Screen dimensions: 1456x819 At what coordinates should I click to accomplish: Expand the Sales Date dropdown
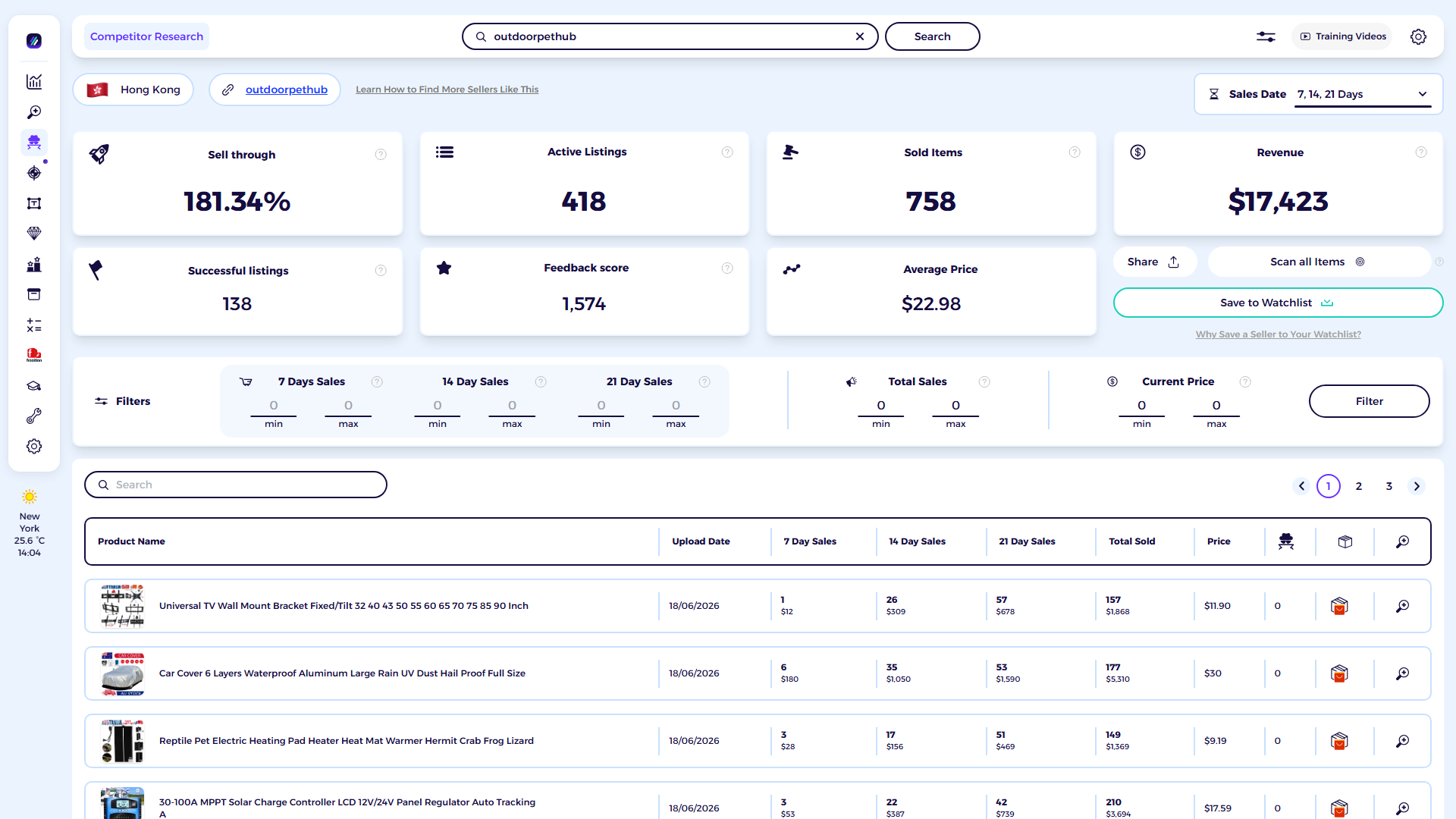point(1363,94)
